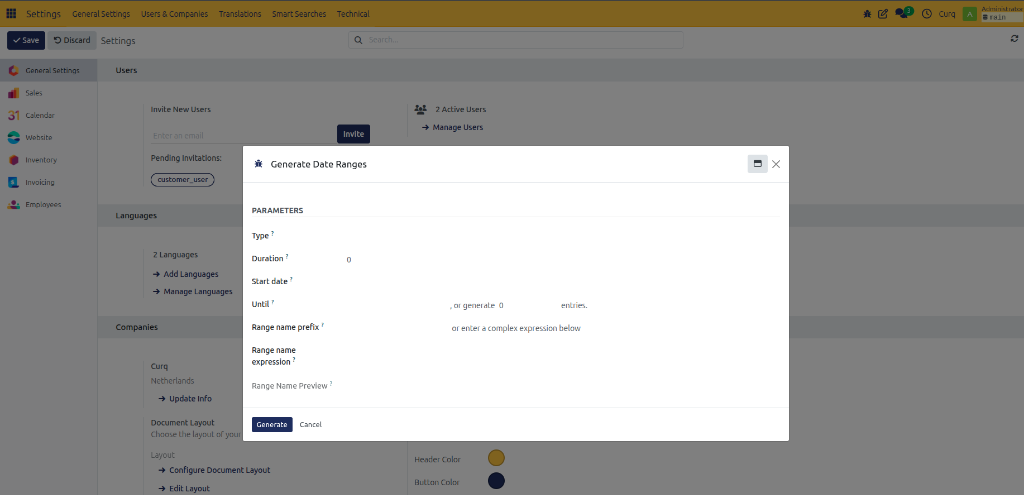
Task: Click the Add Languages link
Action: pyautogui.click(x=185, y=274)
